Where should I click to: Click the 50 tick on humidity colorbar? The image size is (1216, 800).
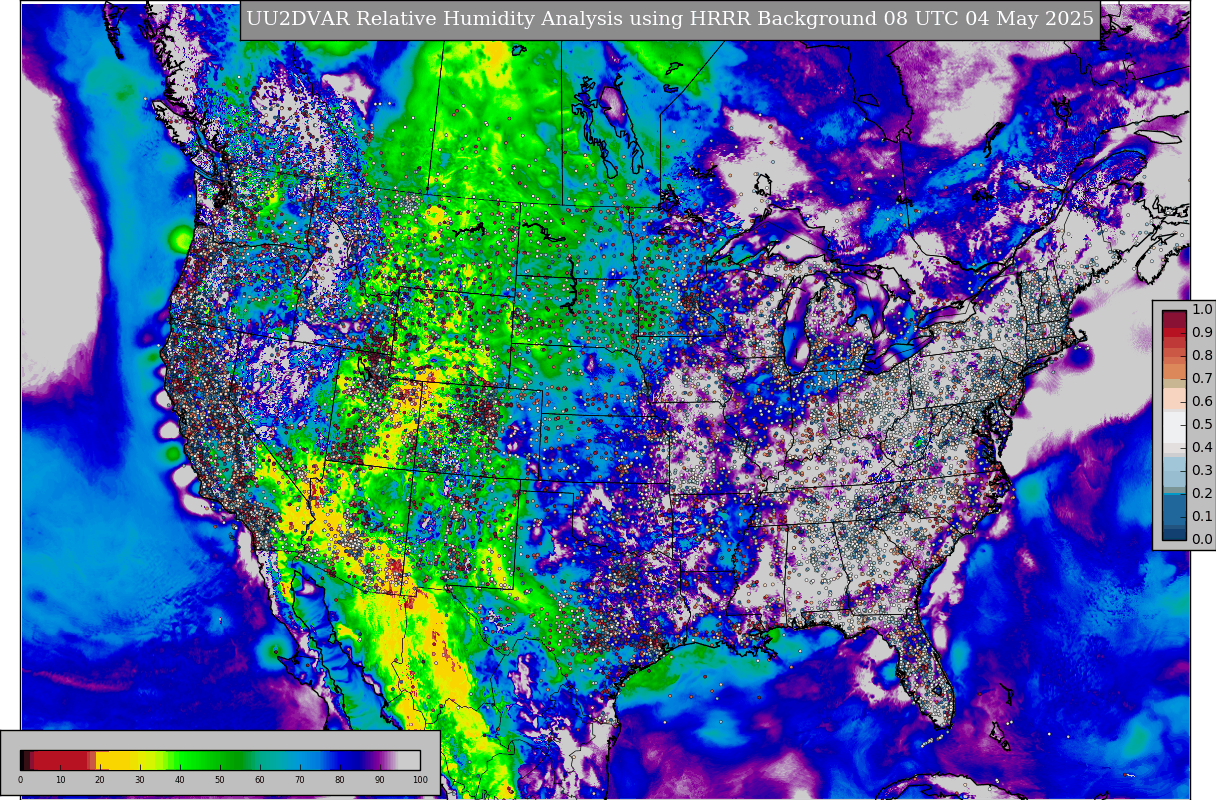220,780
